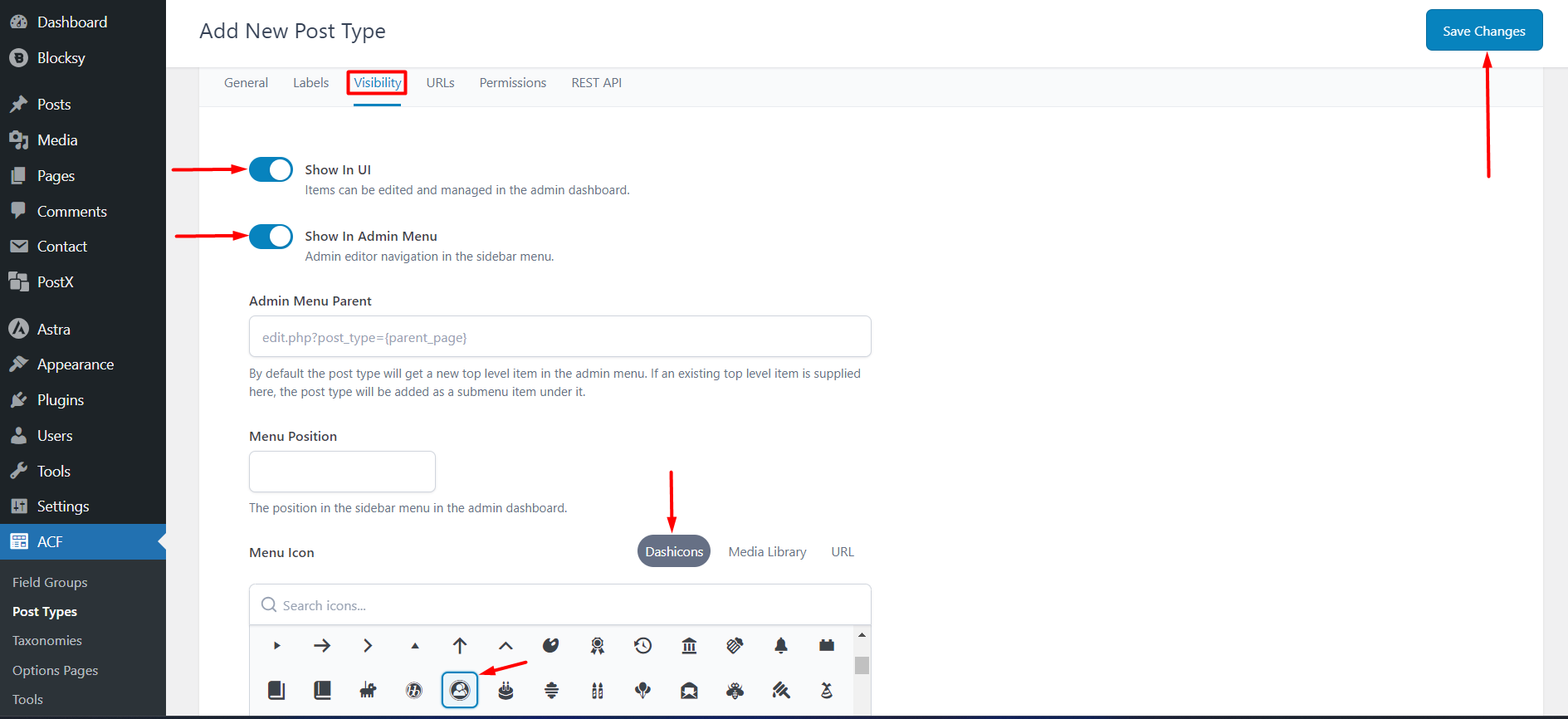This screenshot has width=1568, height=719.
Task: Choose the right arrow dashicon
Action: (322, 646)
